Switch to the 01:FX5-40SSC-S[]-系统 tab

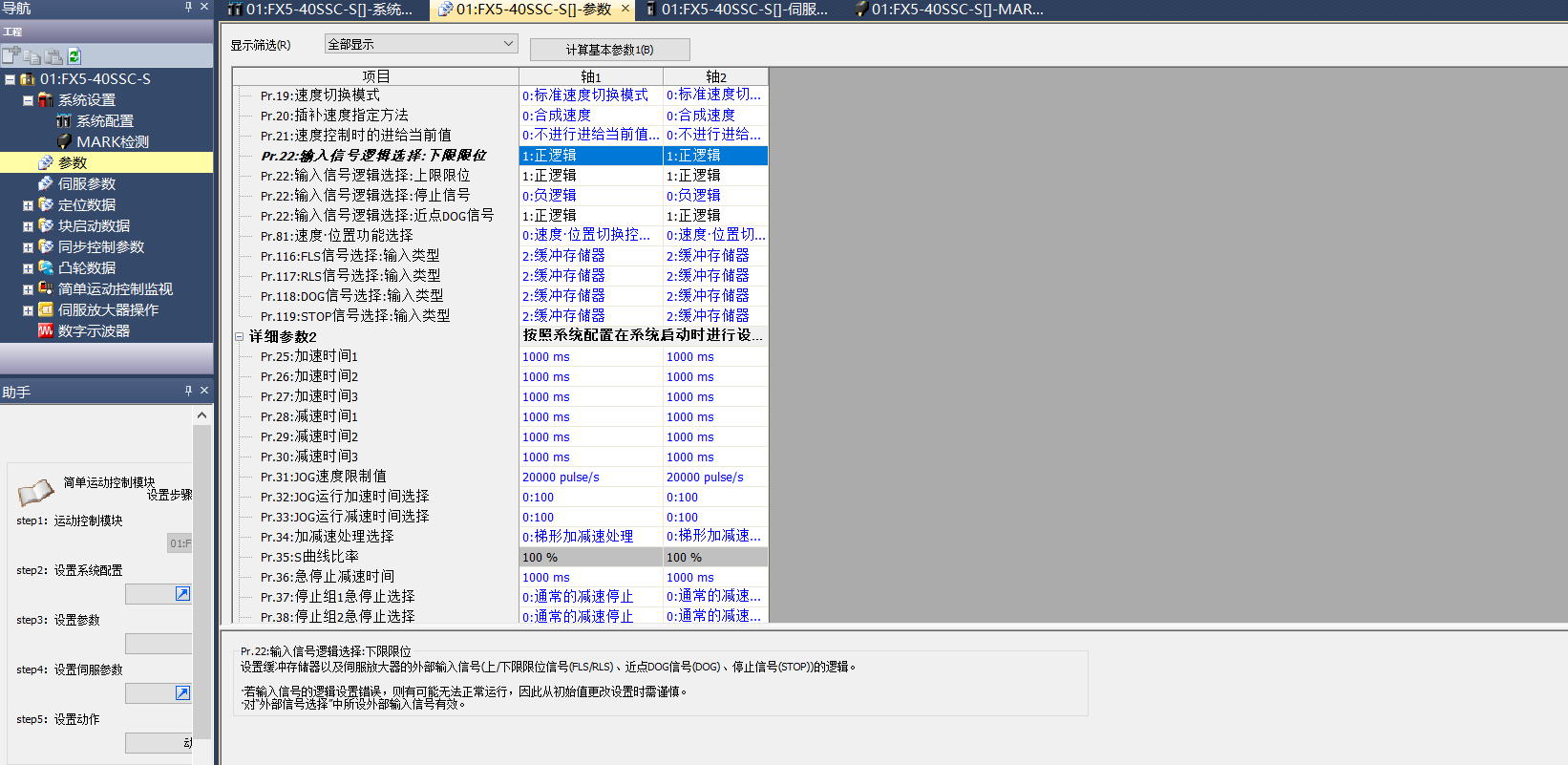(320, 10)
